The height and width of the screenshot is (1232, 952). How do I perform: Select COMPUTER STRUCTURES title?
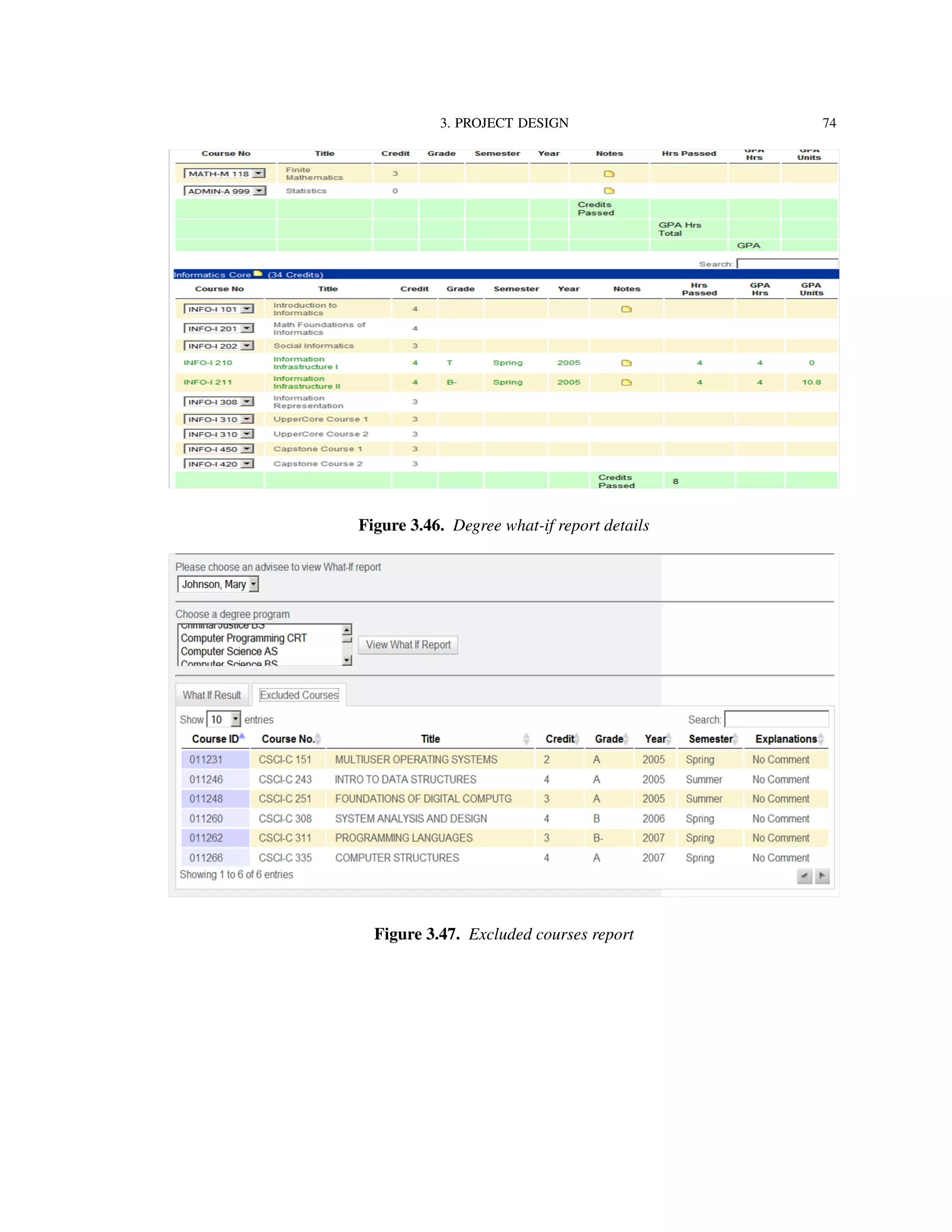[x=397, y=857]
